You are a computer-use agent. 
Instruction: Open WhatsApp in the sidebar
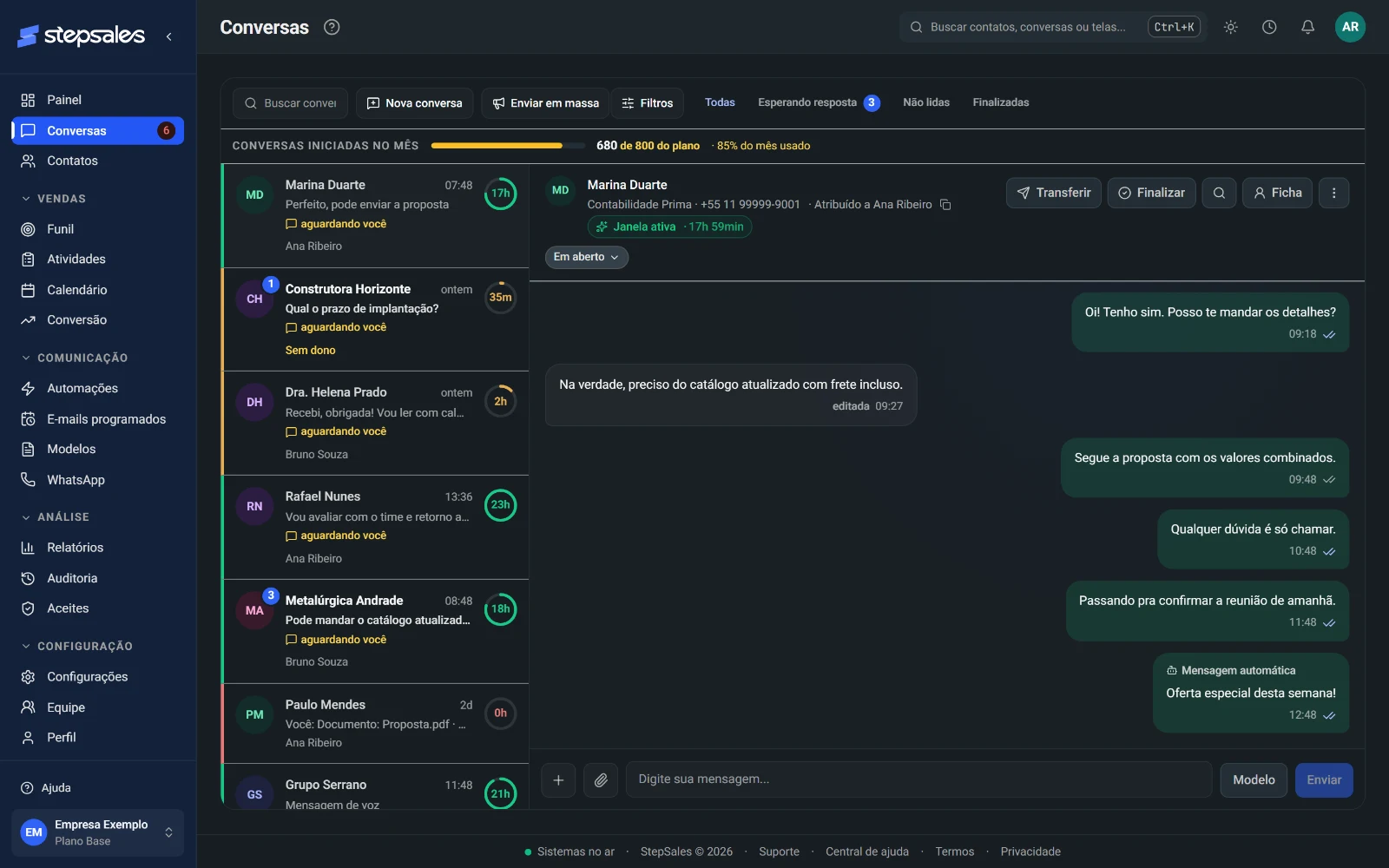(98, 480)
